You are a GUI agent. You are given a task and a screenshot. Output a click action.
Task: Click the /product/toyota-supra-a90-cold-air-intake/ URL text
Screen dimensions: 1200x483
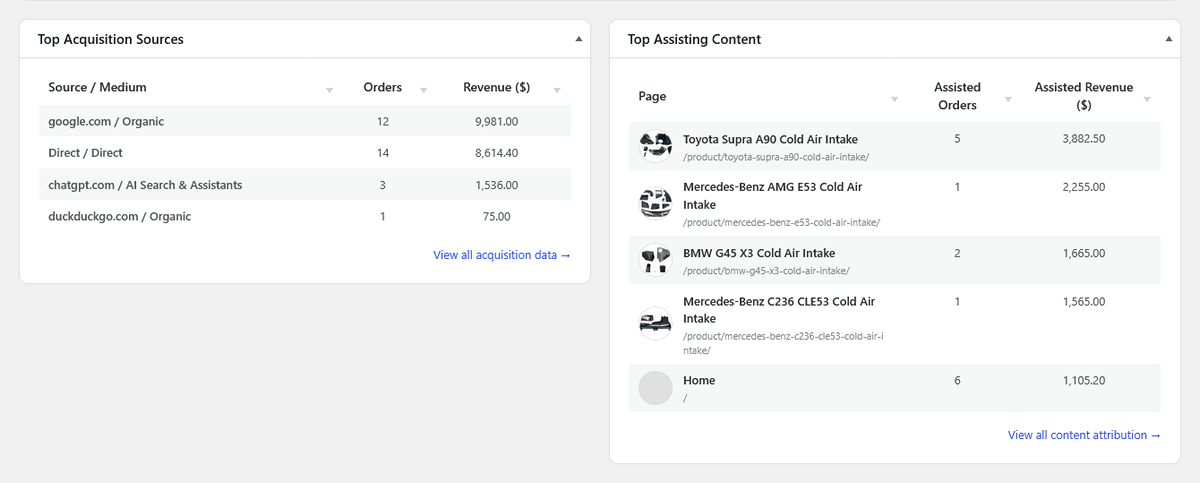[776, 157]
